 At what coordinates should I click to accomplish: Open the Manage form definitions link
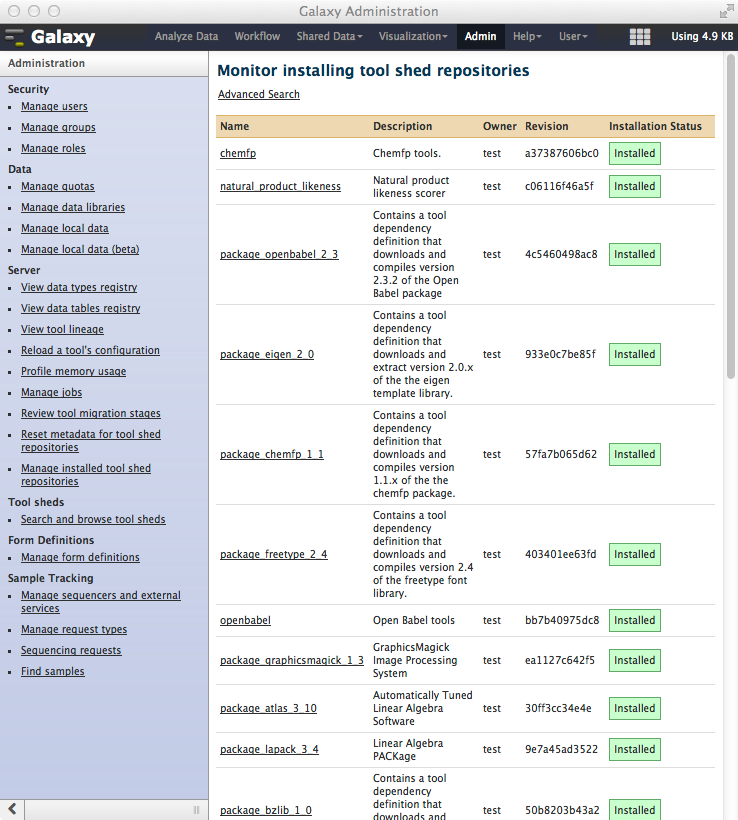[80, 557]
